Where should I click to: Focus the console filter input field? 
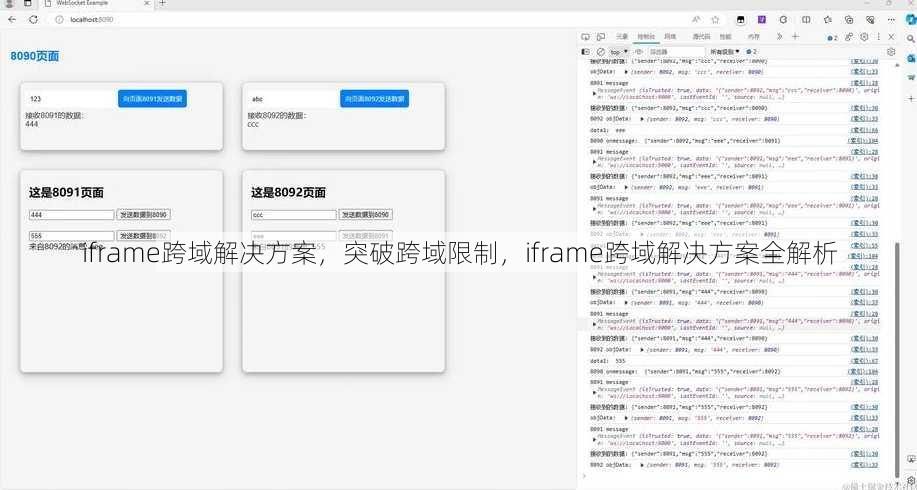(x=675, y=52)
